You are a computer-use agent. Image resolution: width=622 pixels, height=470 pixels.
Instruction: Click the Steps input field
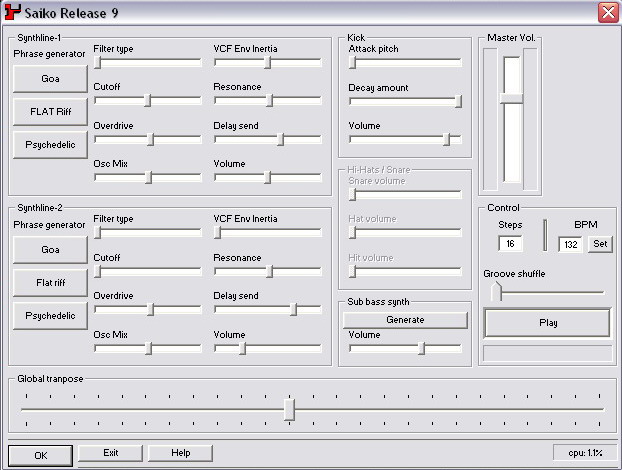tap(510, 244)
